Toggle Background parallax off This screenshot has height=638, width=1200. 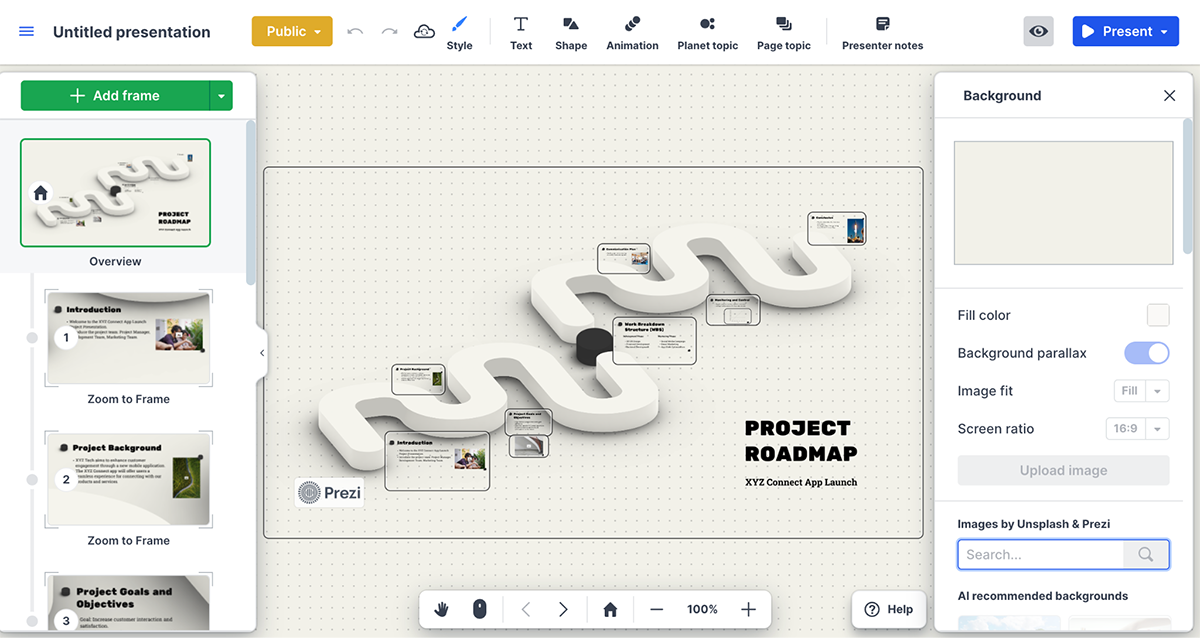[1146, 352]
